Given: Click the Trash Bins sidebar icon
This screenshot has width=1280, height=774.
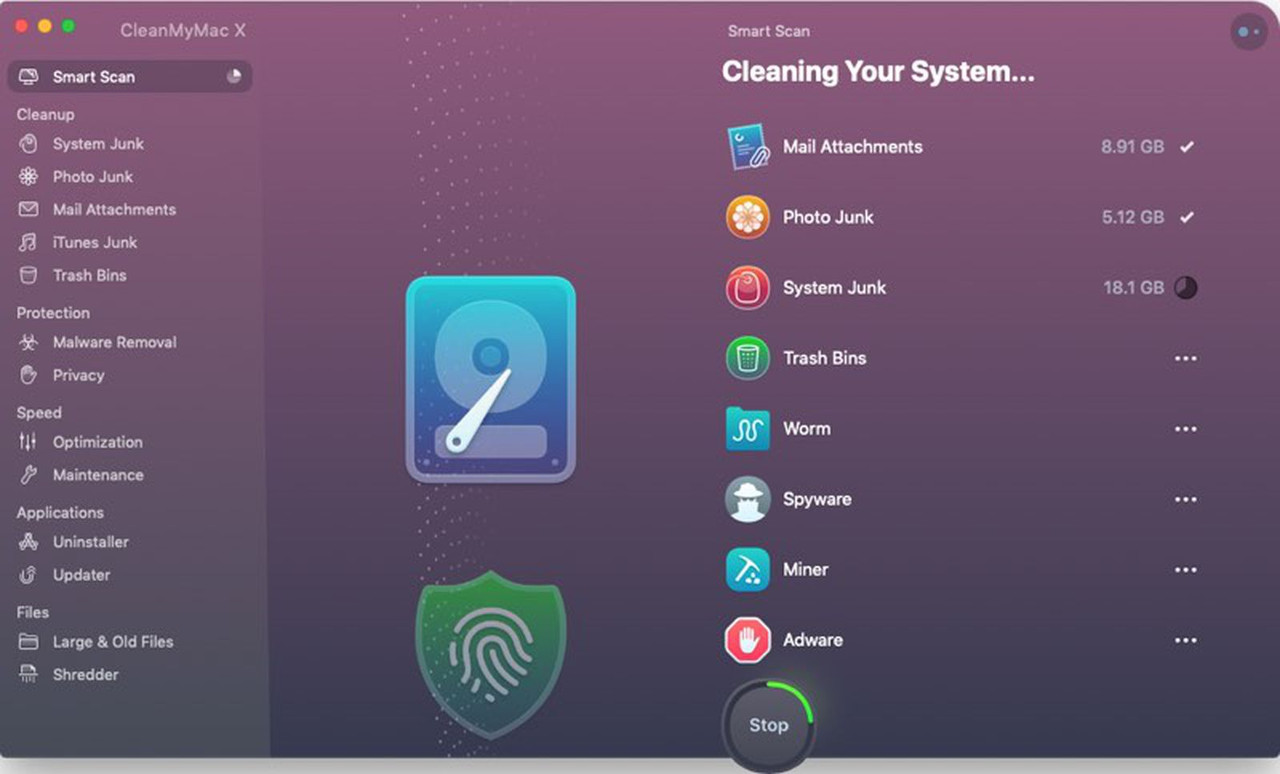Looking at the screenshot, I should coord(29,276).
